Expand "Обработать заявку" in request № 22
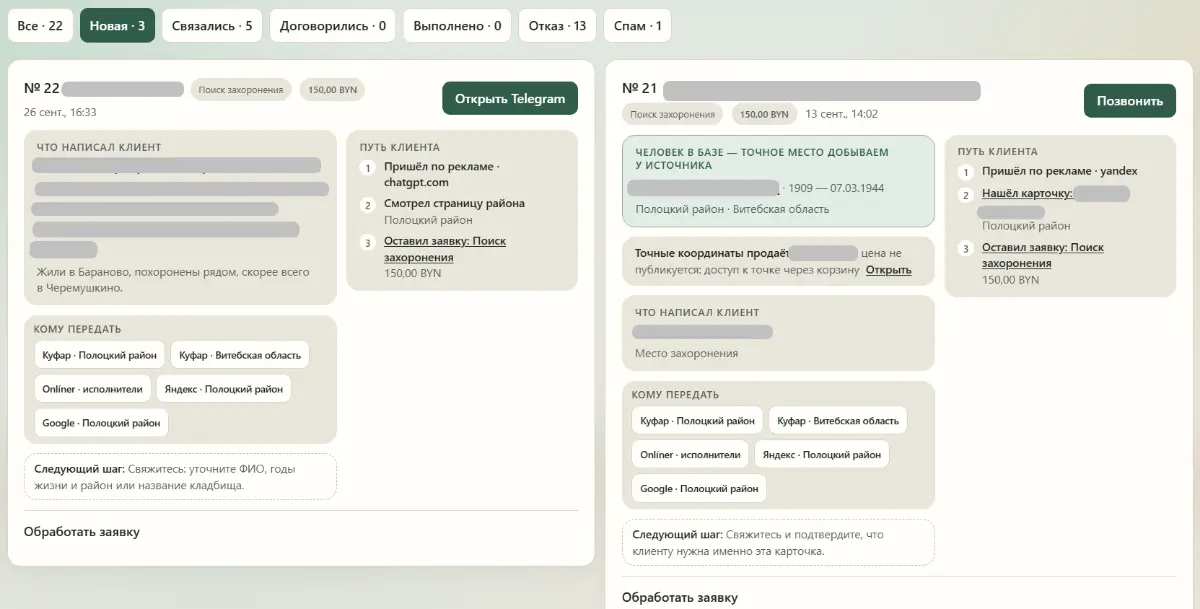 point(82,532)
